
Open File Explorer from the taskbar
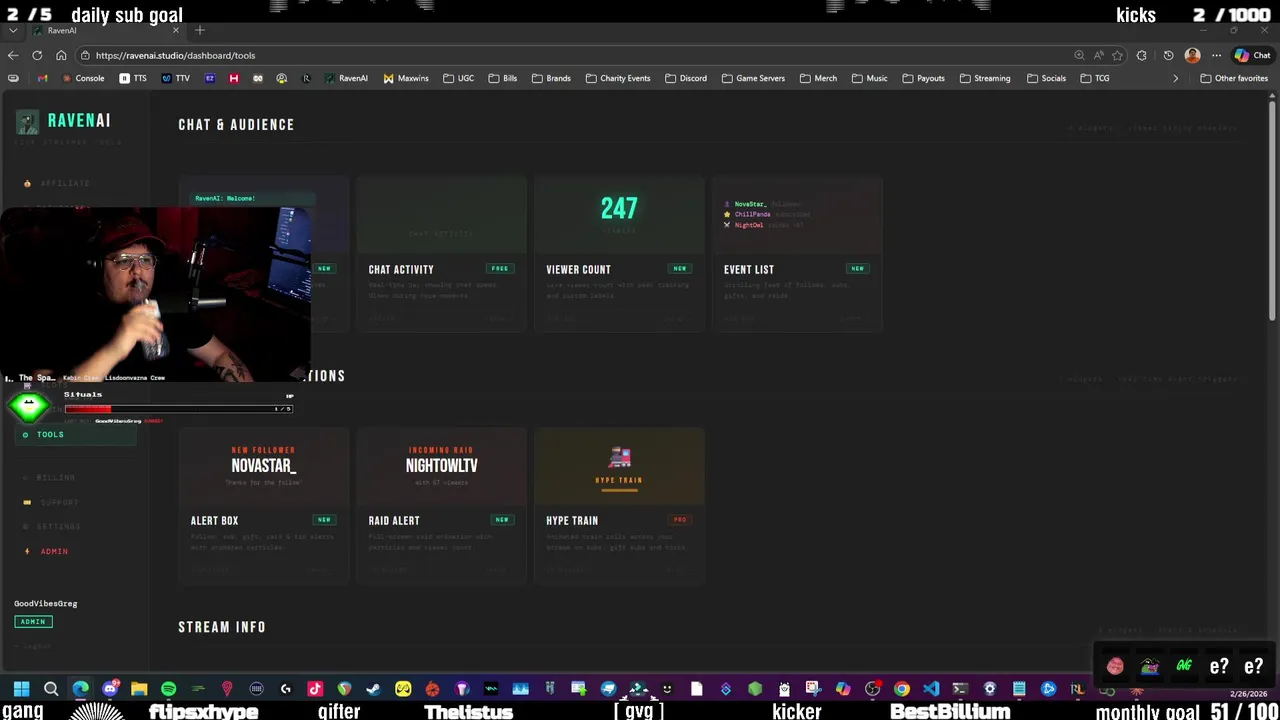tap(139, 688)
